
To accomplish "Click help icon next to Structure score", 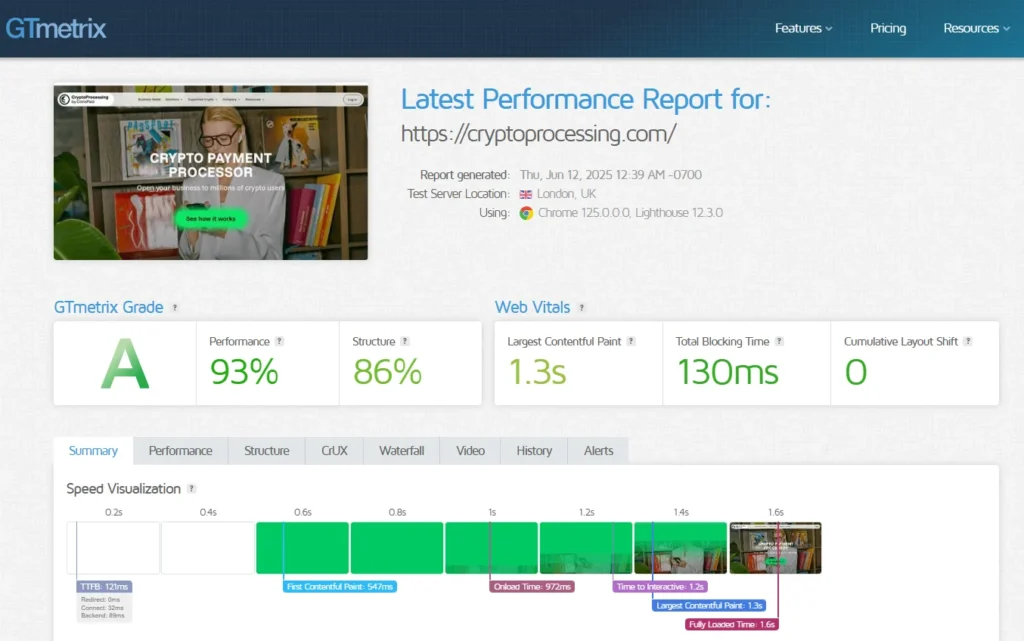I will (x=405, y=342).
